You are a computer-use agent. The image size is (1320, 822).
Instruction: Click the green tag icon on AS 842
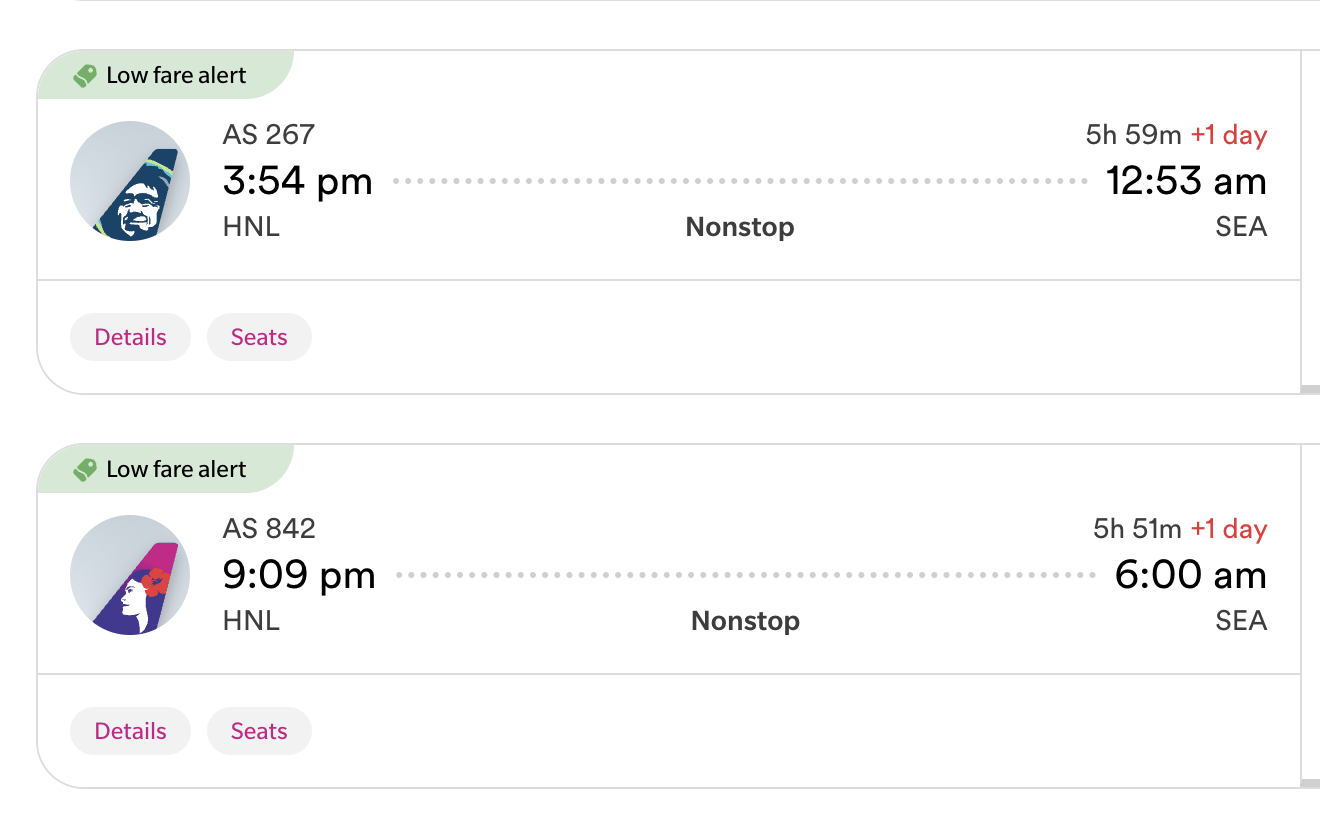click(x=85, y=470)
